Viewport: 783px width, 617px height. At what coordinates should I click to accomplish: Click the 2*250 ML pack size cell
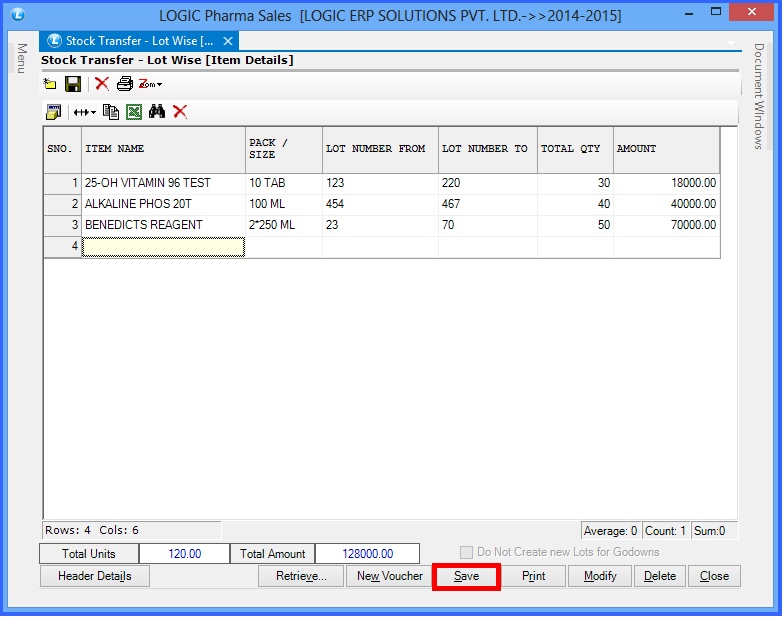pyautogui.click(x=284, y=225)
